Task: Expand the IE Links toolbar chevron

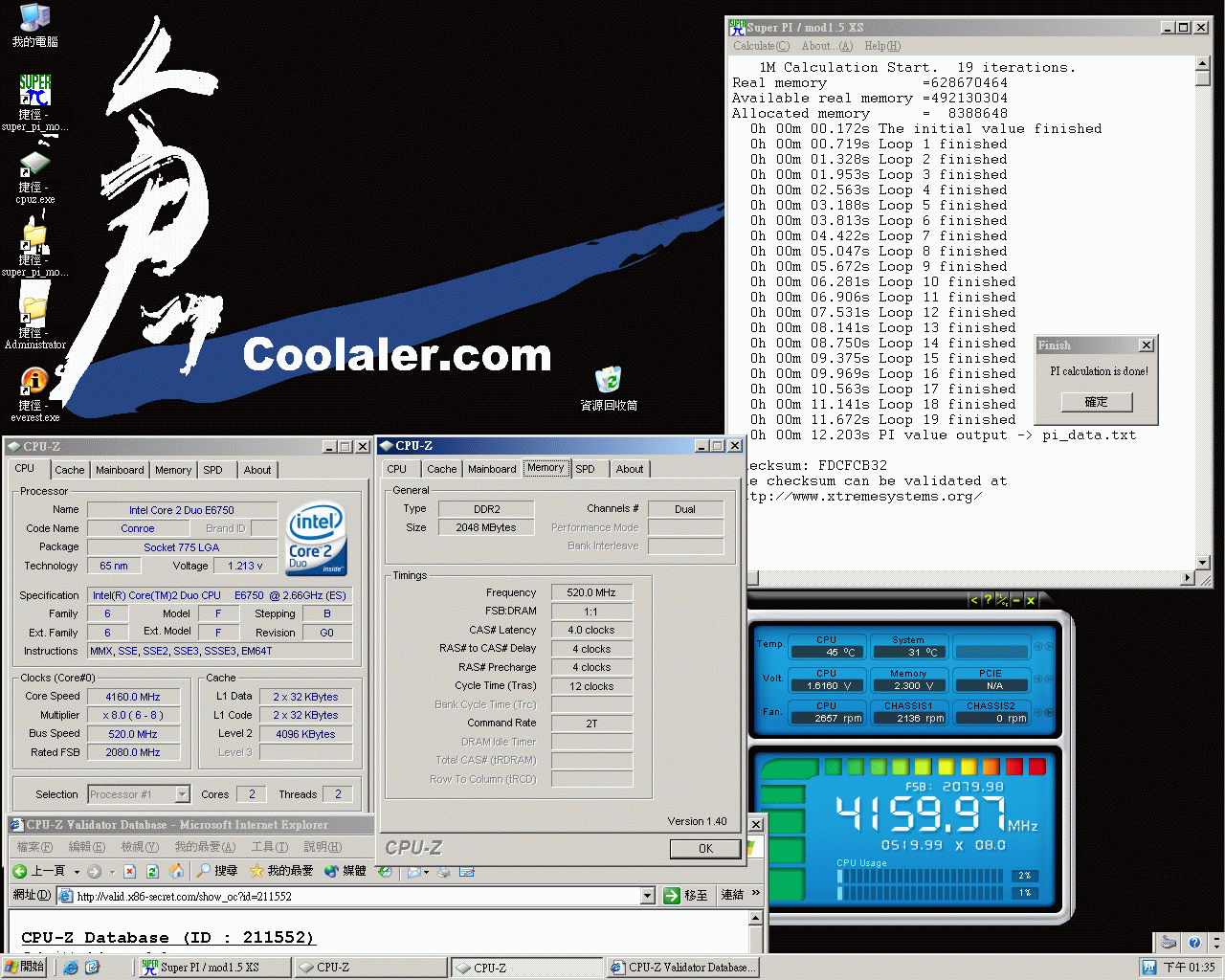Action: pyautogui.click(x=755, y=894)
